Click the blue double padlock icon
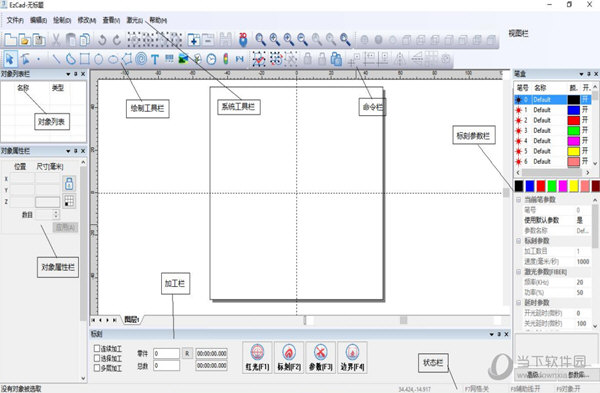 [x=336, y=59]
